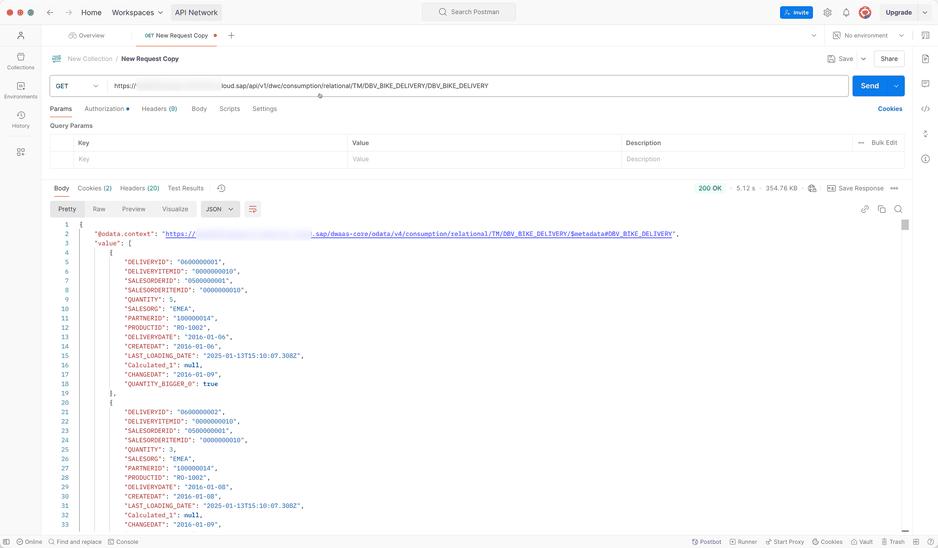Open the configure sidebar grid icon
Image resolution: width=938 pixels, height=548 pixels.
tap(21, 152)
